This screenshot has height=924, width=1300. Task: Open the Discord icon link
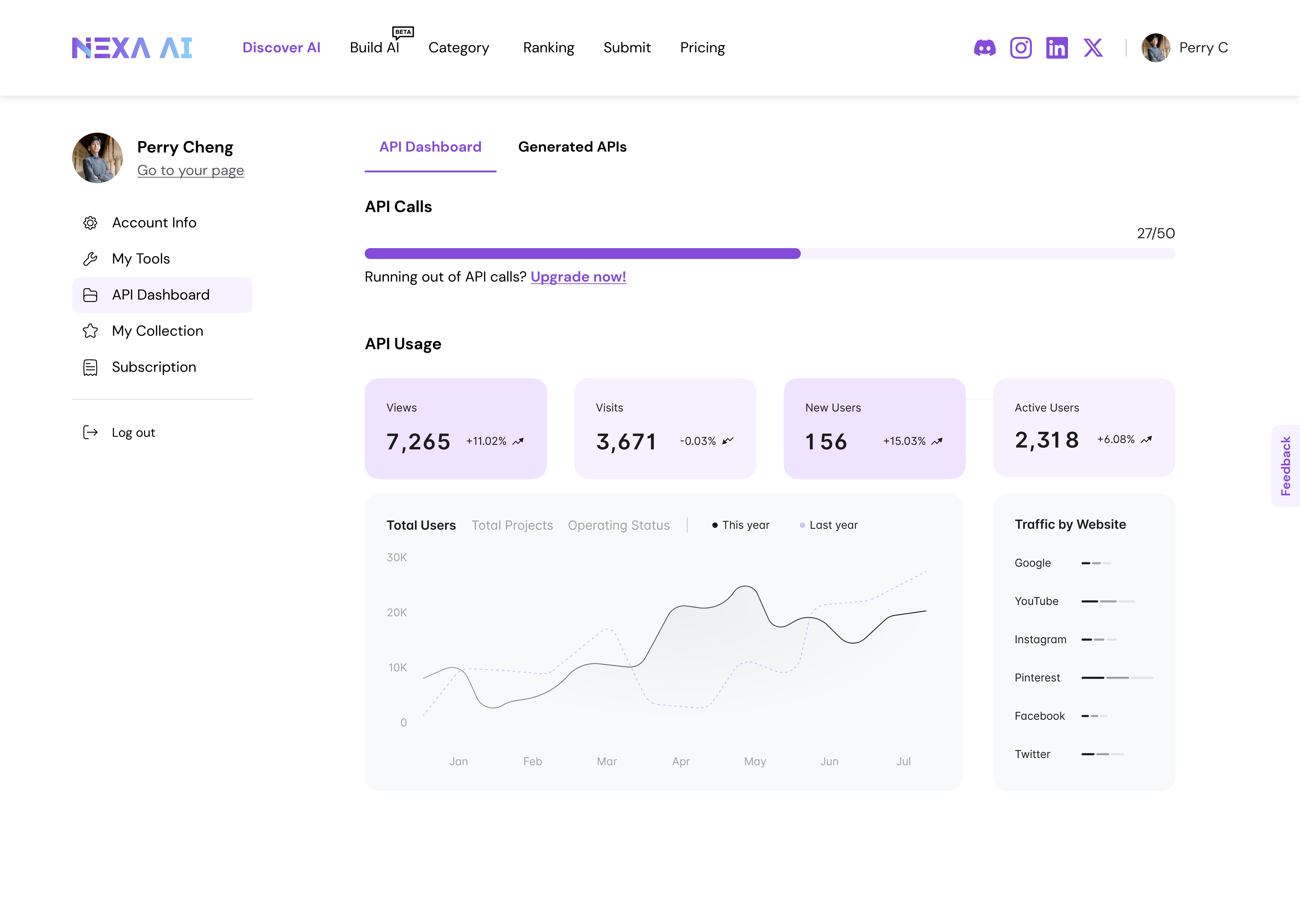[x=985, y=48]
